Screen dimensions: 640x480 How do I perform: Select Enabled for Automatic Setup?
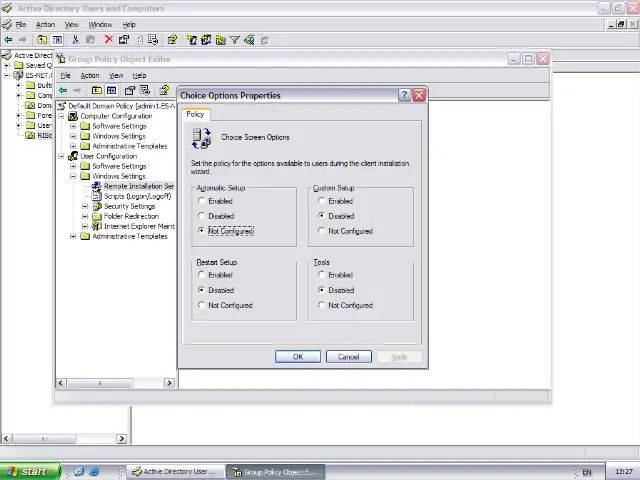pos(202,201)
